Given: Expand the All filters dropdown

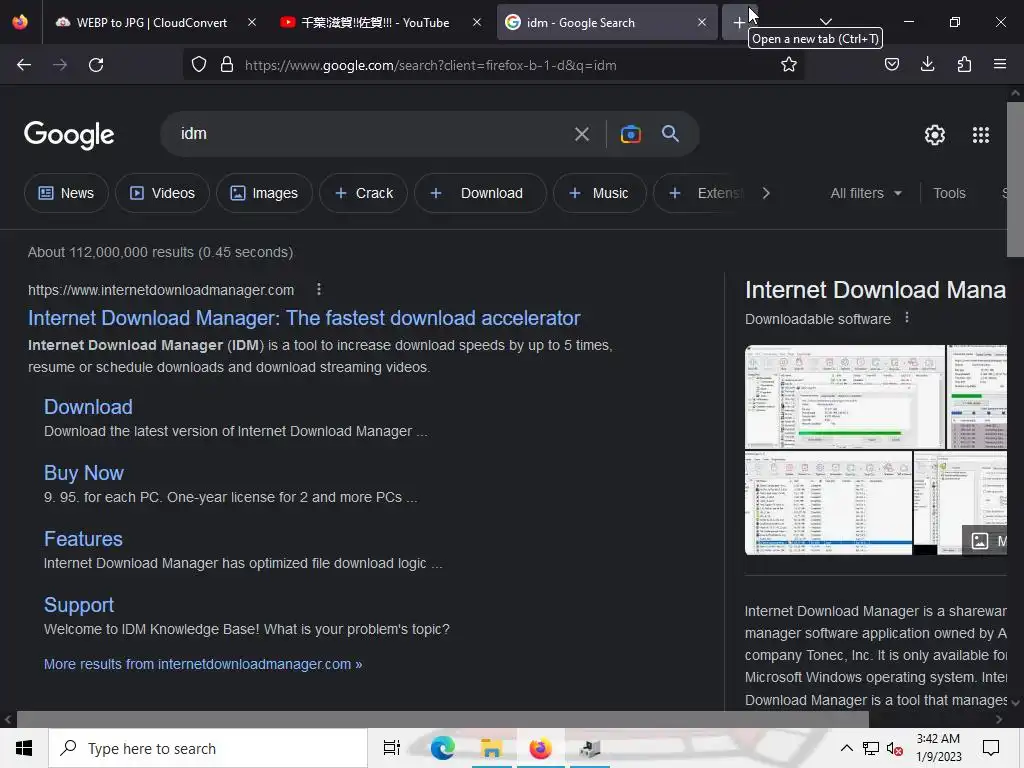Looking at the screenshot, I should pos(866,193).
